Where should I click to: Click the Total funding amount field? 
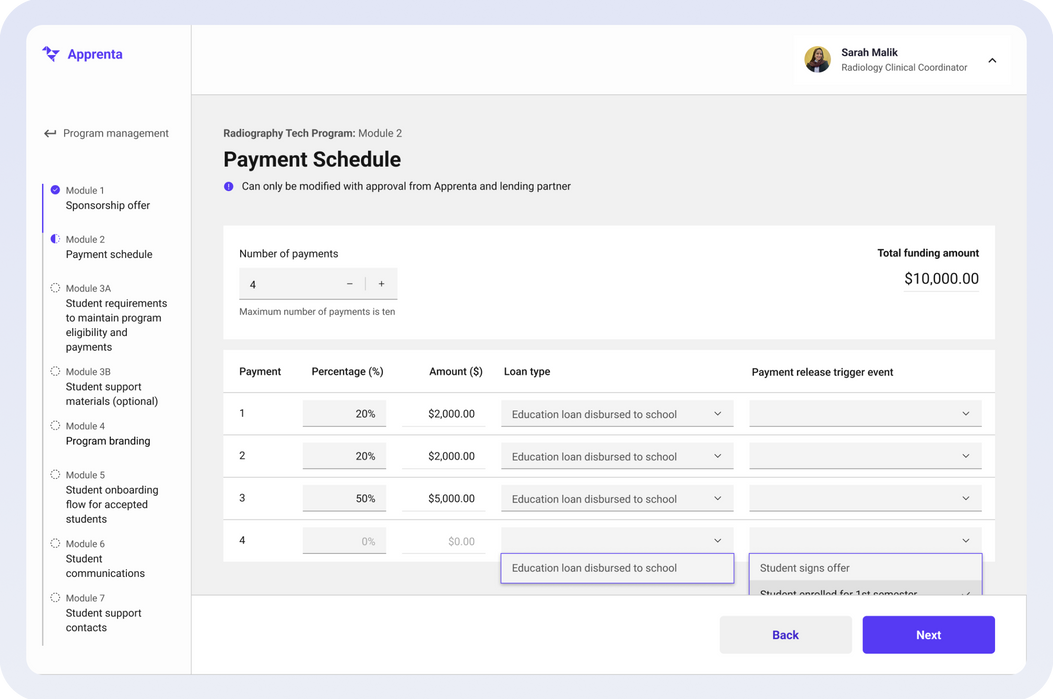pos(941,279)
